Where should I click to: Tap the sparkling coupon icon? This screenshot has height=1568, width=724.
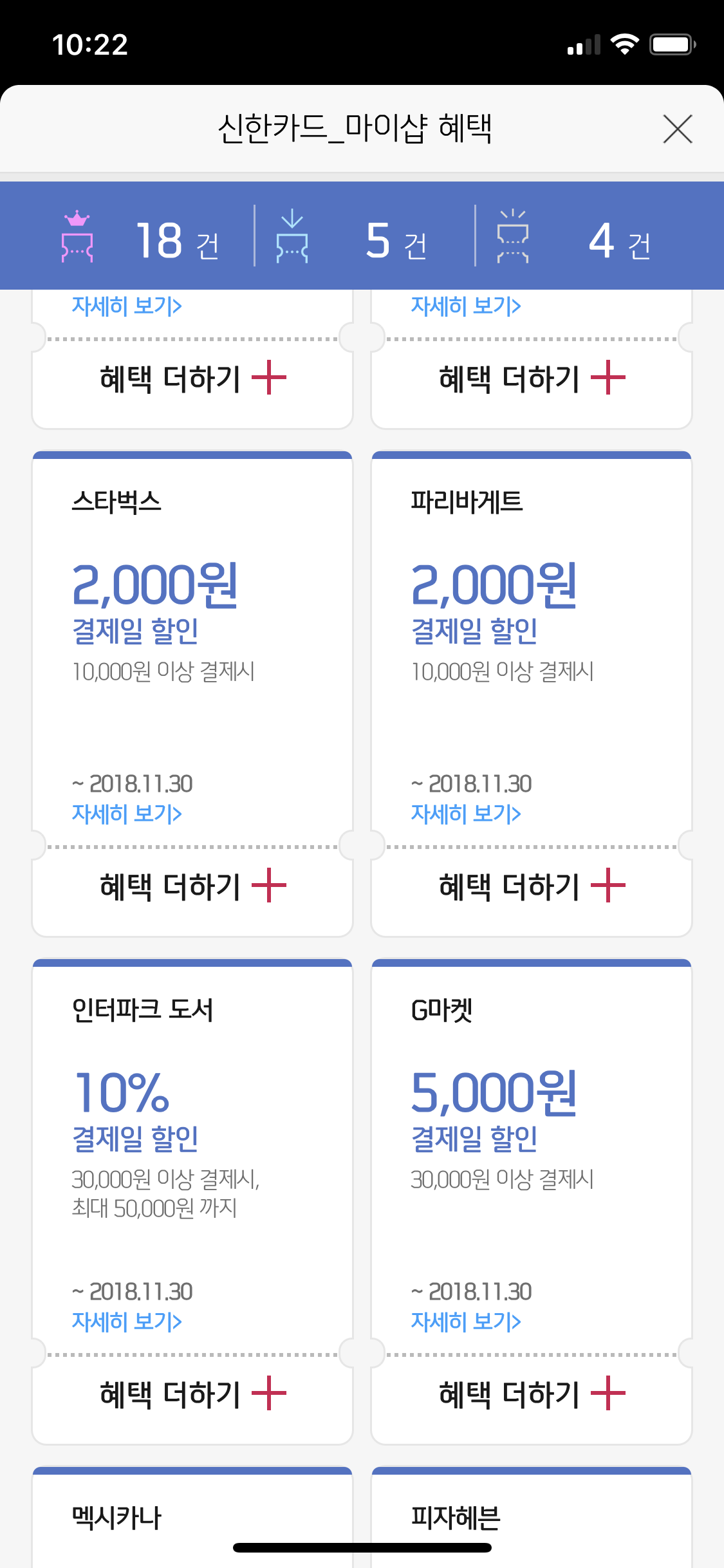pos(513,237)
